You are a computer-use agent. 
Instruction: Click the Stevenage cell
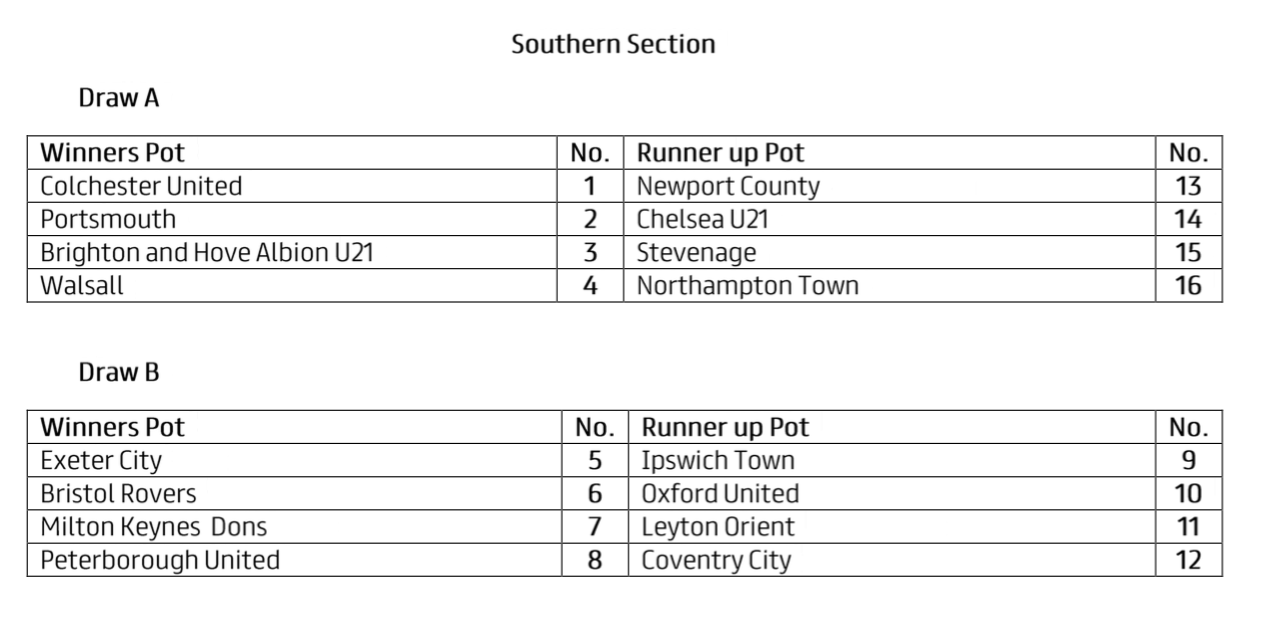[696, 252]
